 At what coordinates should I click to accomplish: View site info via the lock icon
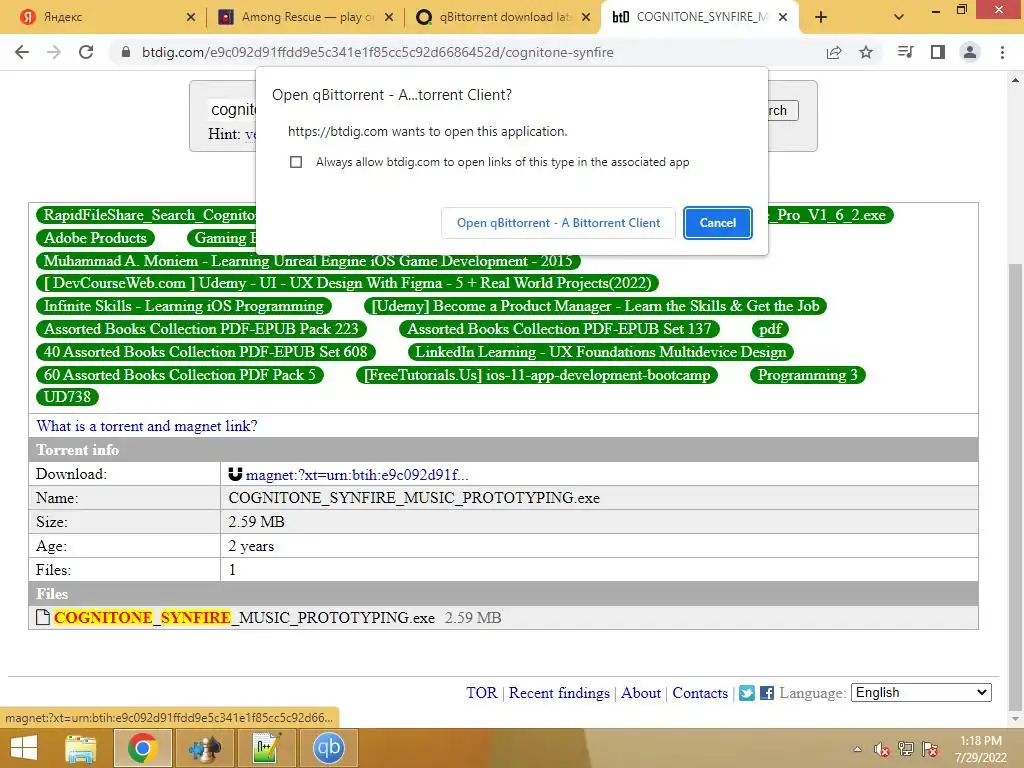click(x=126, y=52)
